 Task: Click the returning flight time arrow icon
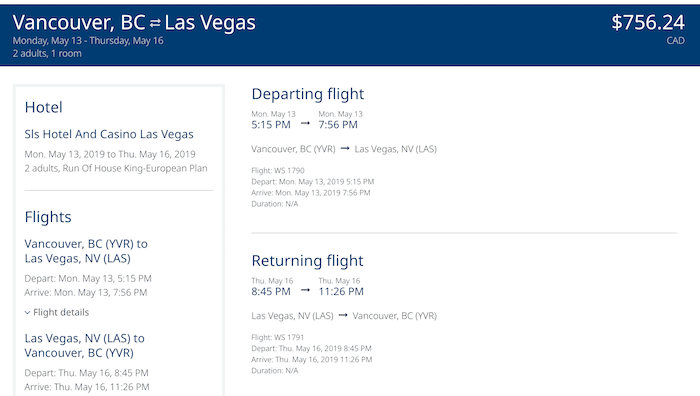point(305,290)
